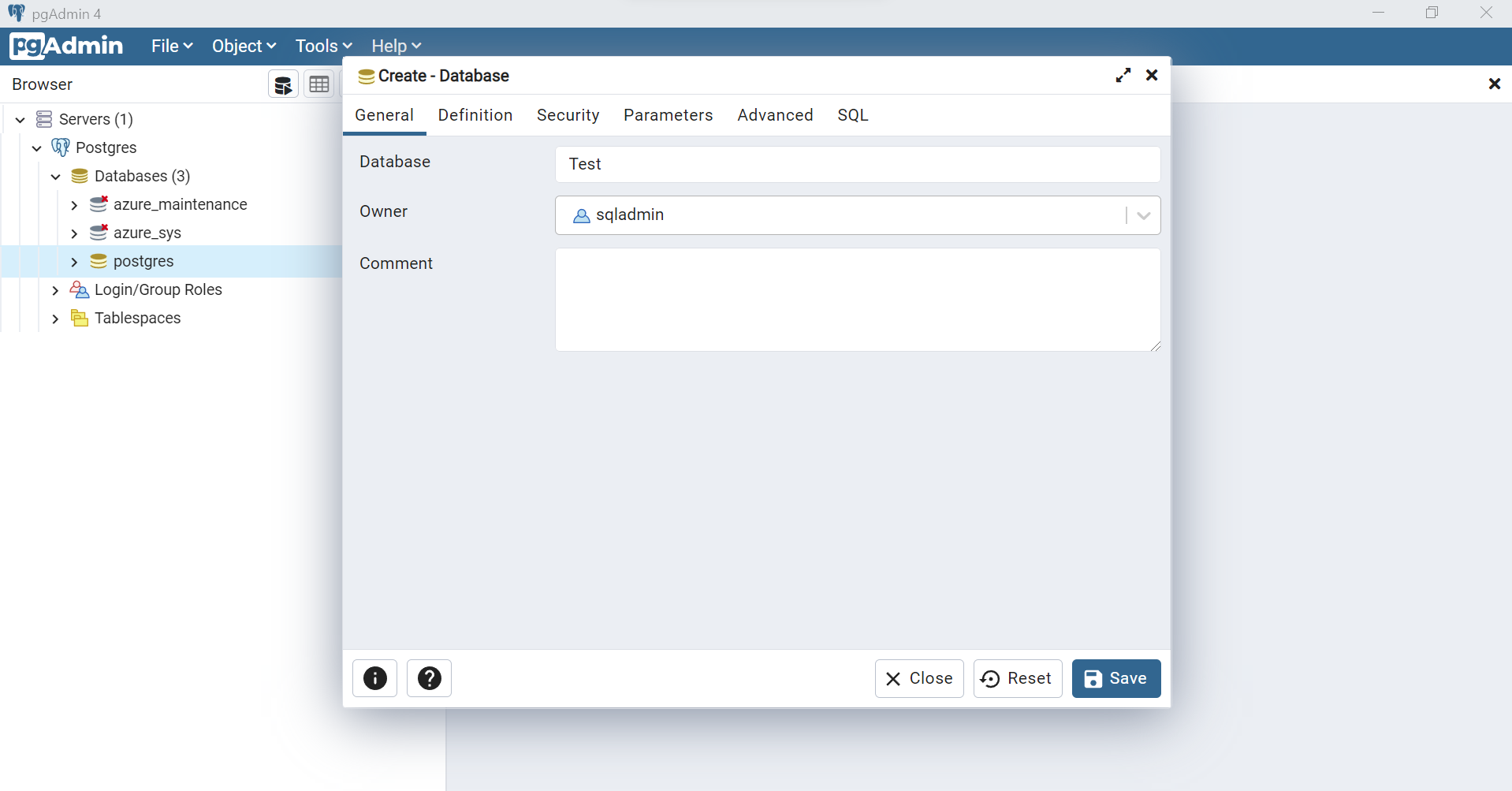Click the Login/Group Roles icon
This screenshot has height=791, width=1512.
click(80, 289)
